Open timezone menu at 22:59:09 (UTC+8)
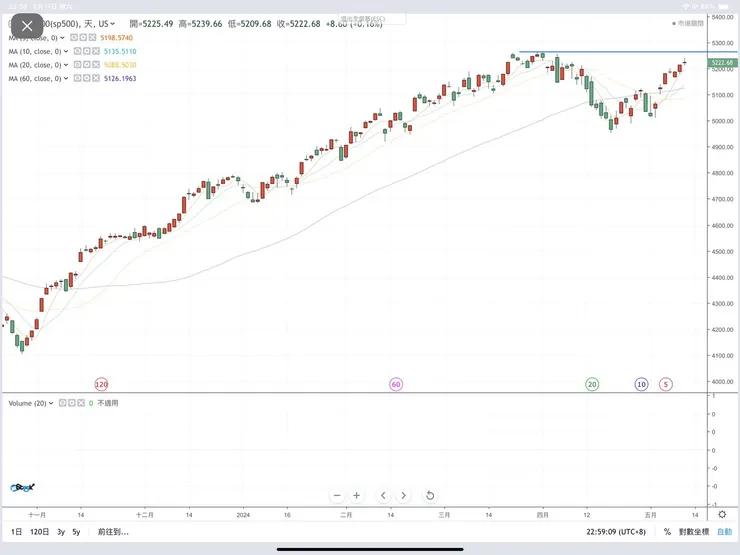740x555 pixels. (616, 532)
